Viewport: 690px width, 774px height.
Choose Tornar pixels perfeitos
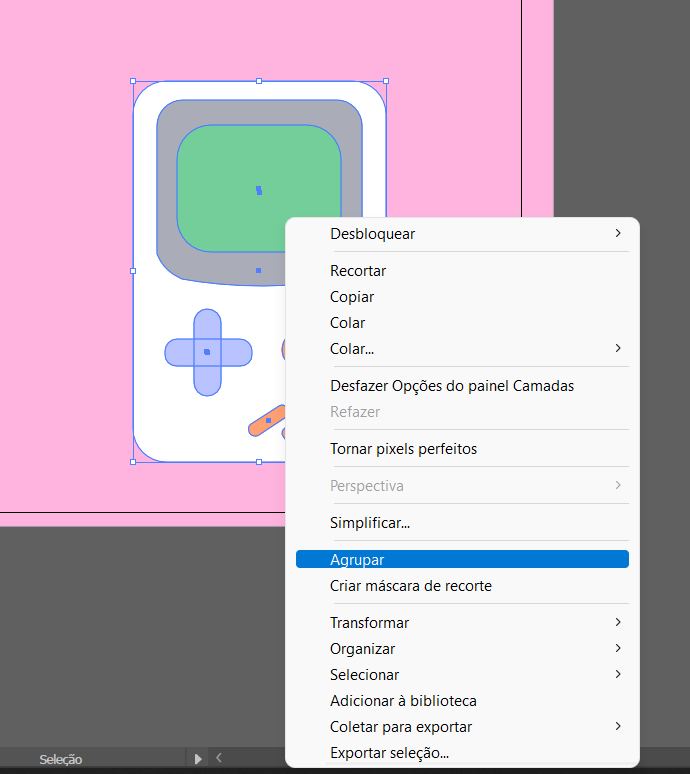pyautogui.click(x=462, y=449)
